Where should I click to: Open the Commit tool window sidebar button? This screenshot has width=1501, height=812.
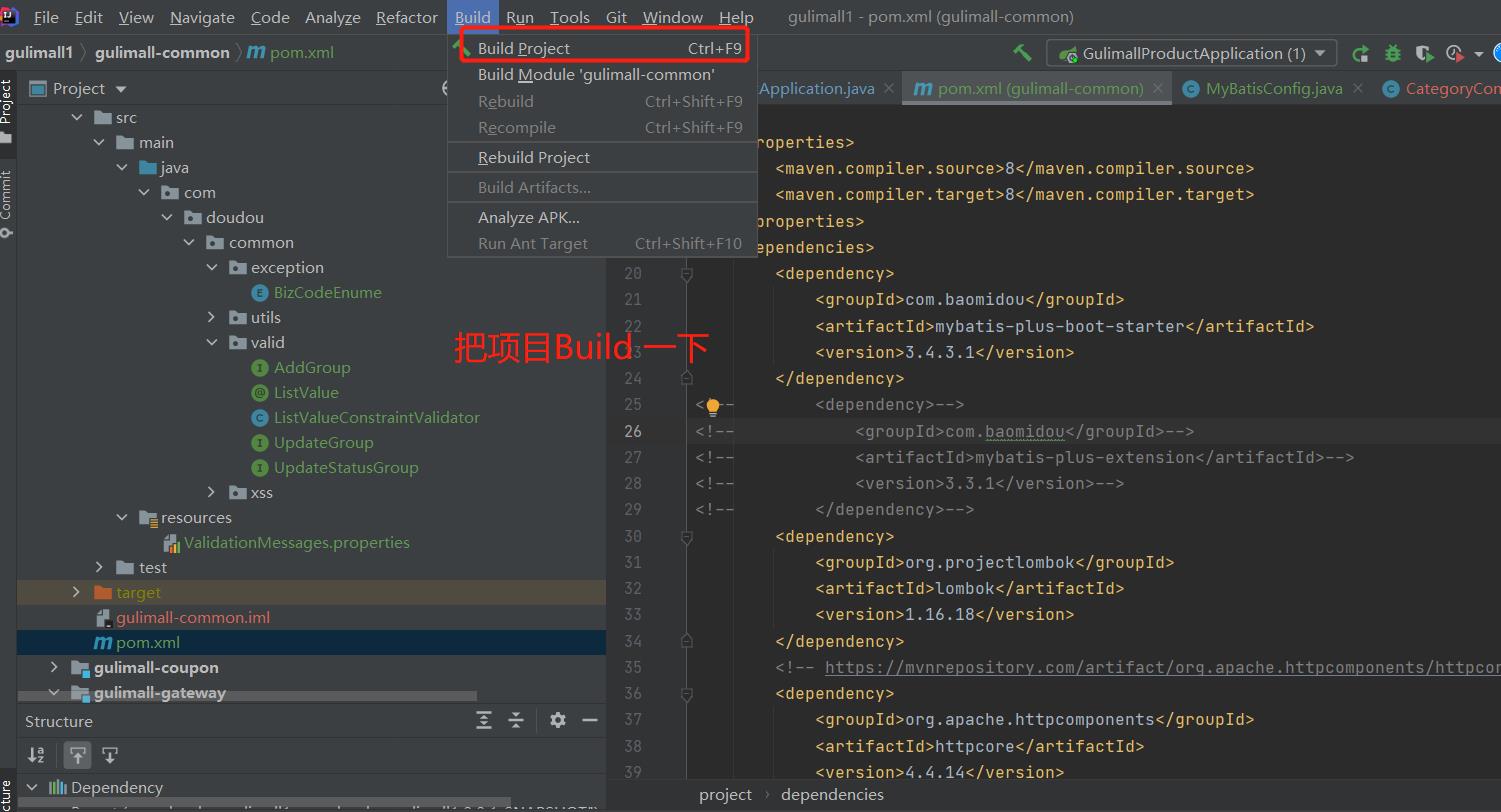coord(7,203)
